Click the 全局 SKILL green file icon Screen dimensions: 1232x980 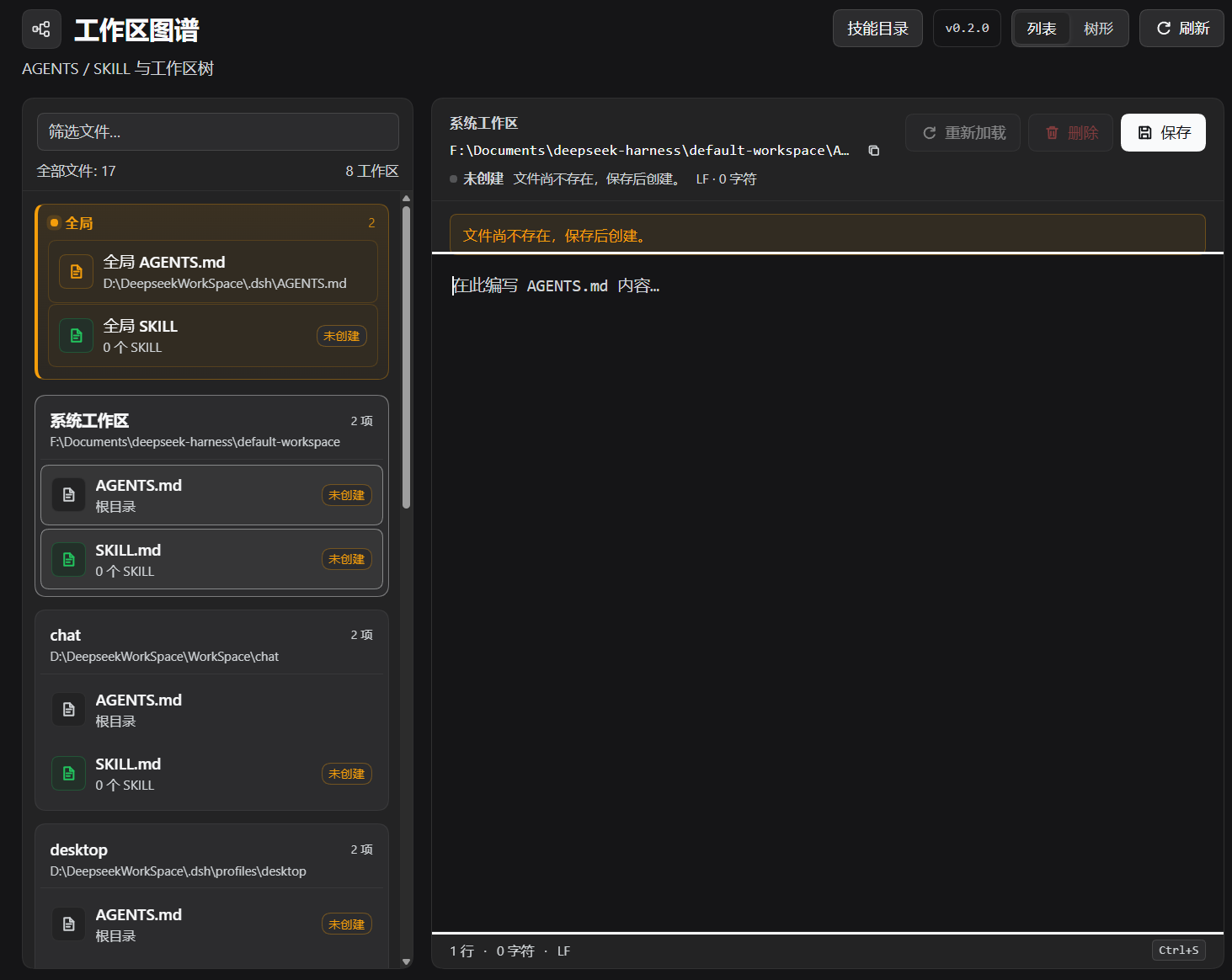[x=76, y=336]
